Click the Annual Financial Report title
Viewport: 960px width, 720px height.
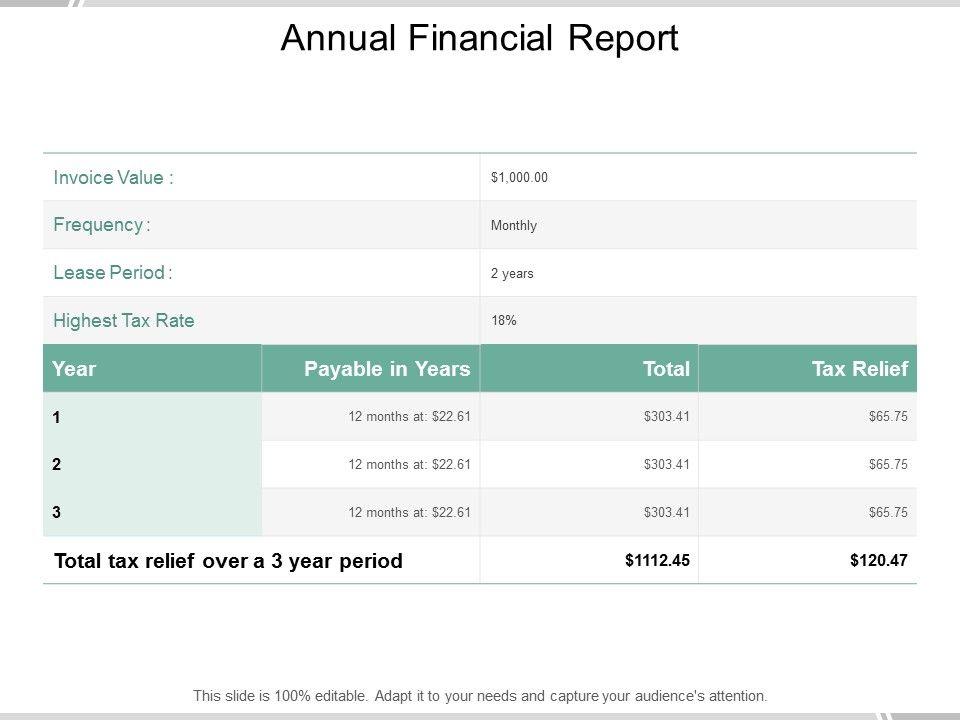tap(479, 38)
